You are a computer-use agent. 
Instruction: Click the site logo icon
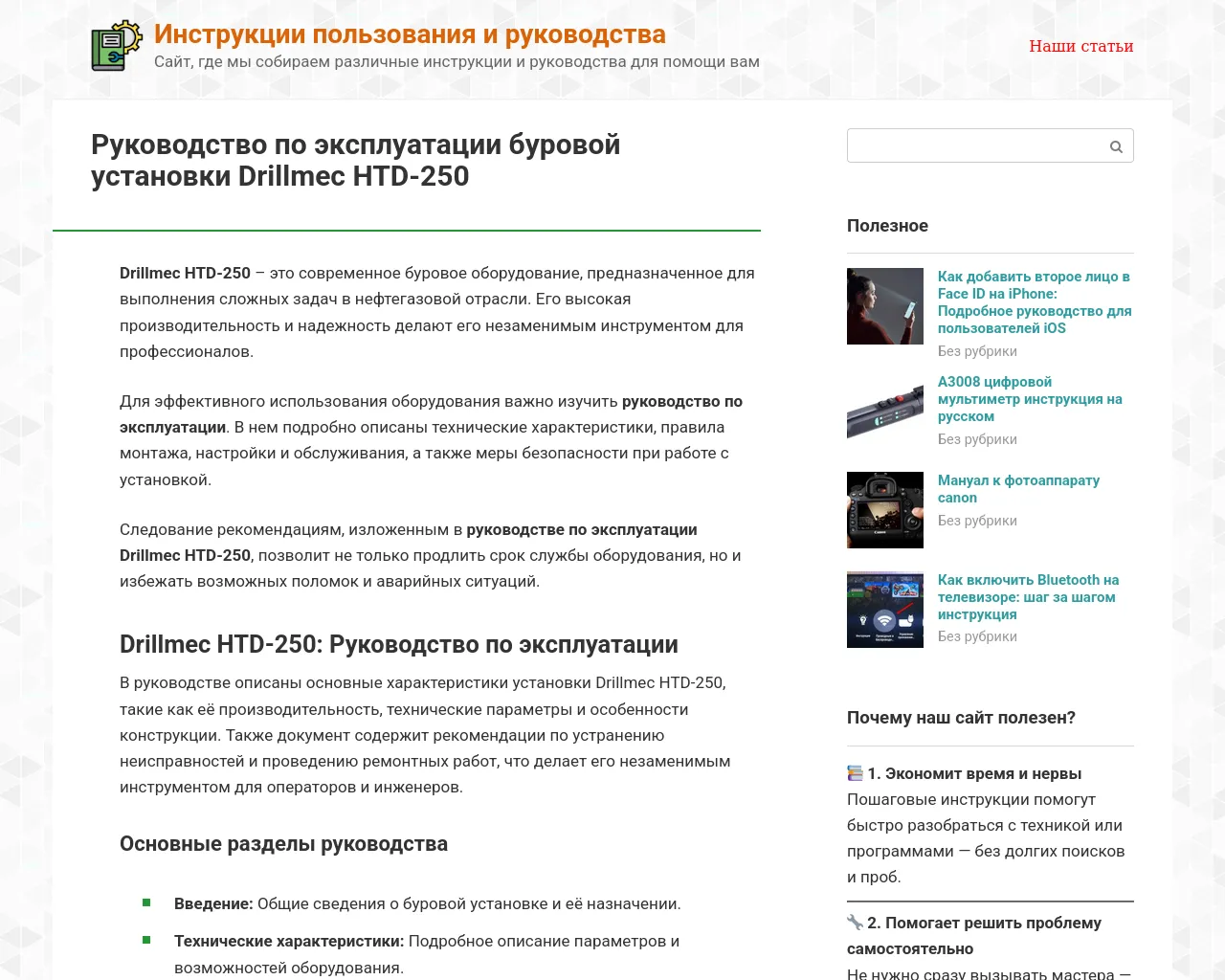point(117,46)
